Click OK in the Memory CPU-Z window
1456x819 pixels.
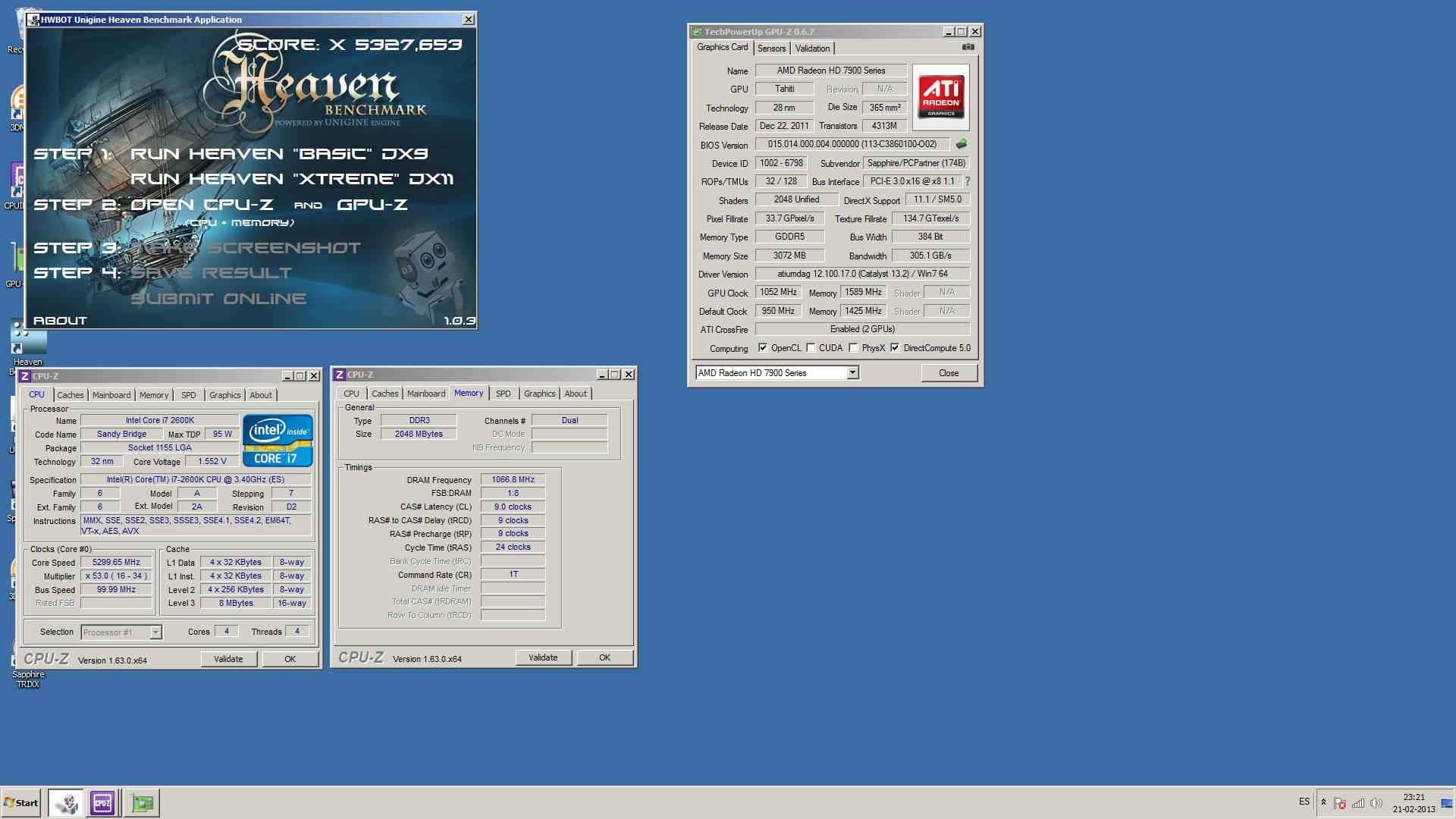point(604,657)
